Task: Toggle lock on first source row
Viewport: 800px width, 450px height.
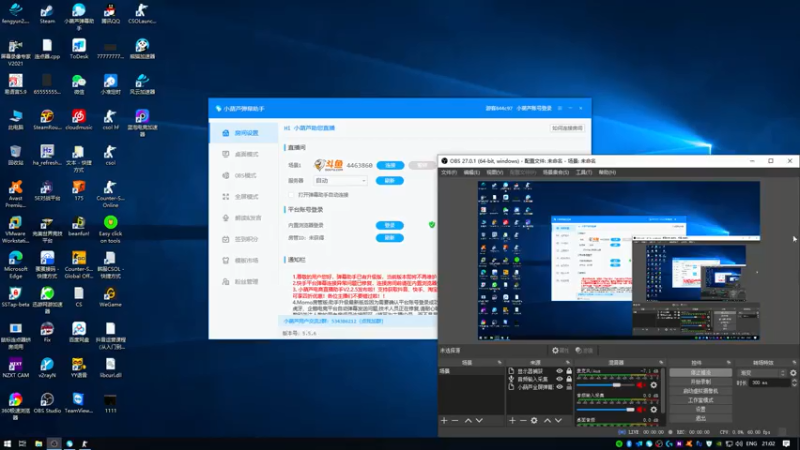Action: pos(569,371)
